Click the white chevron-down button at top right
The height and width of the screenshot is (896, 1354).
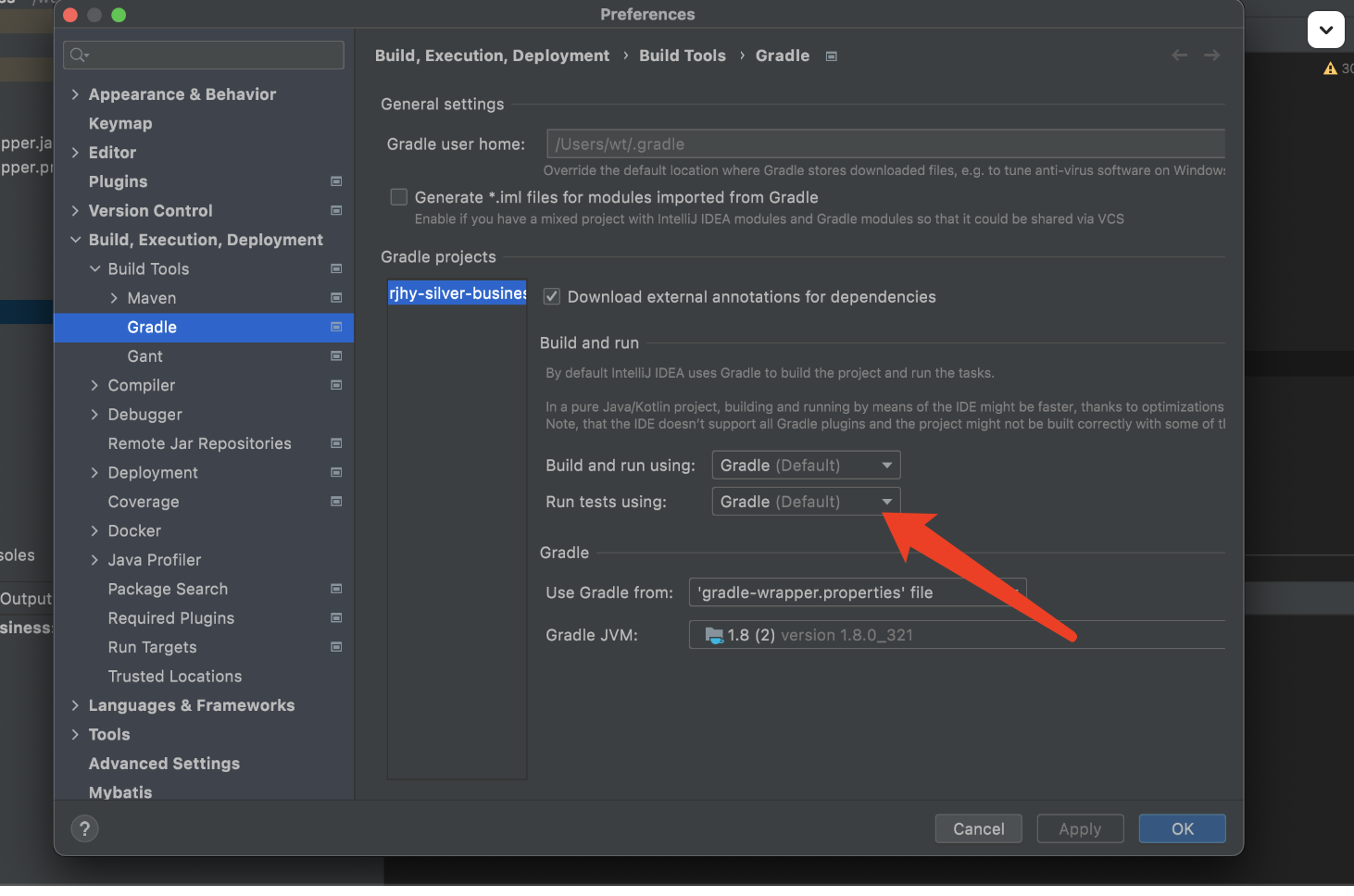pyautogui.click(x=1325, y=30)
